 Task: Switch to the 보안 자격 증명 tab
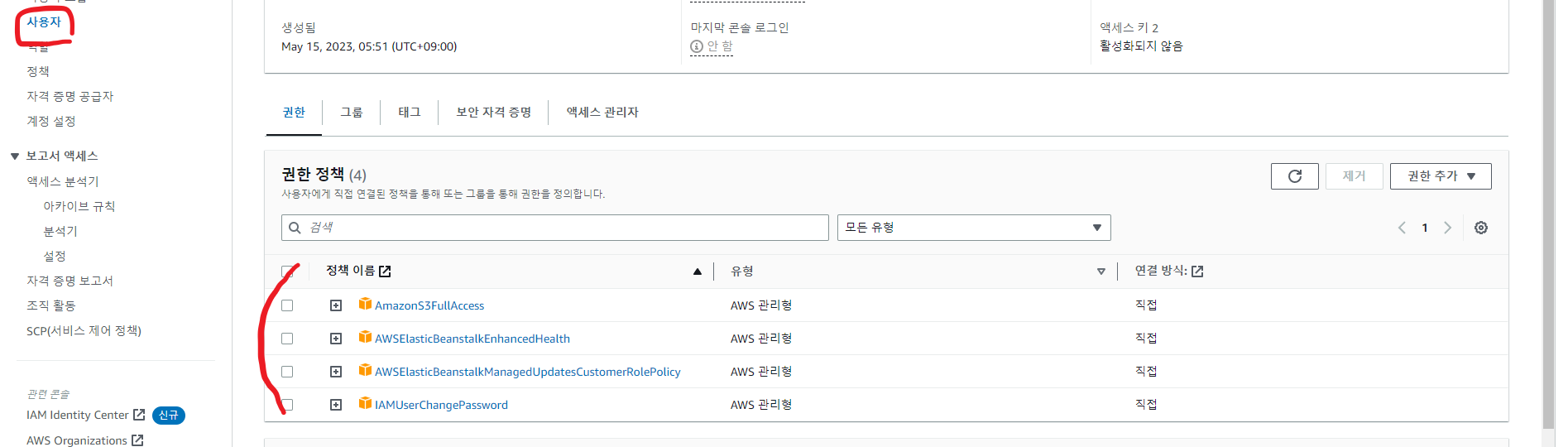494,113
